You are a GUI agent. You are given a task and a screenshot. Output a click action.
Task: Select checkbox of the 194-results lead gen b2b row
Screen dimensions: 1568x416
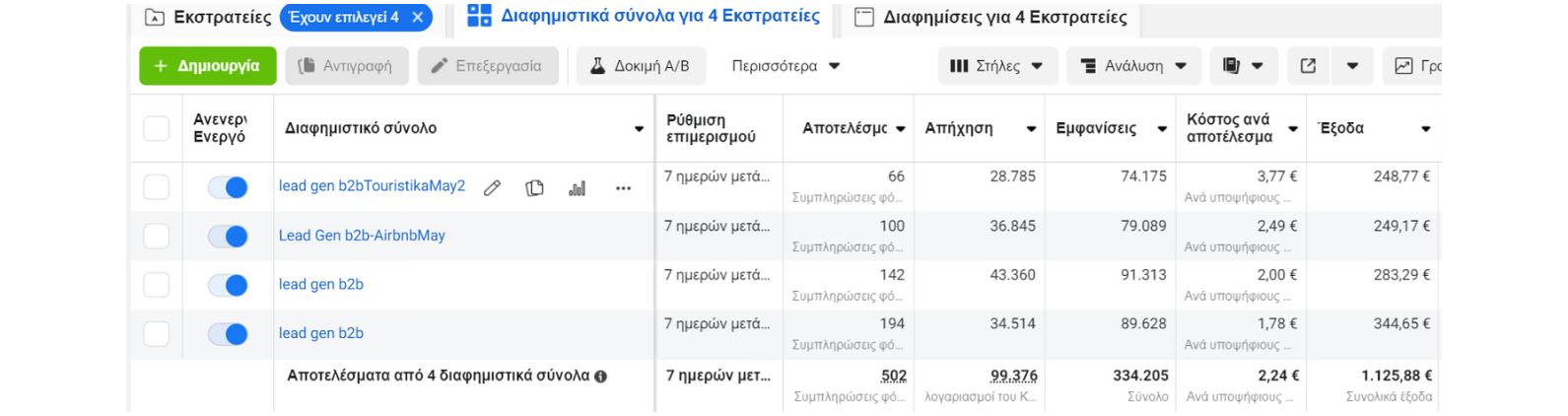tap(157, 333)
